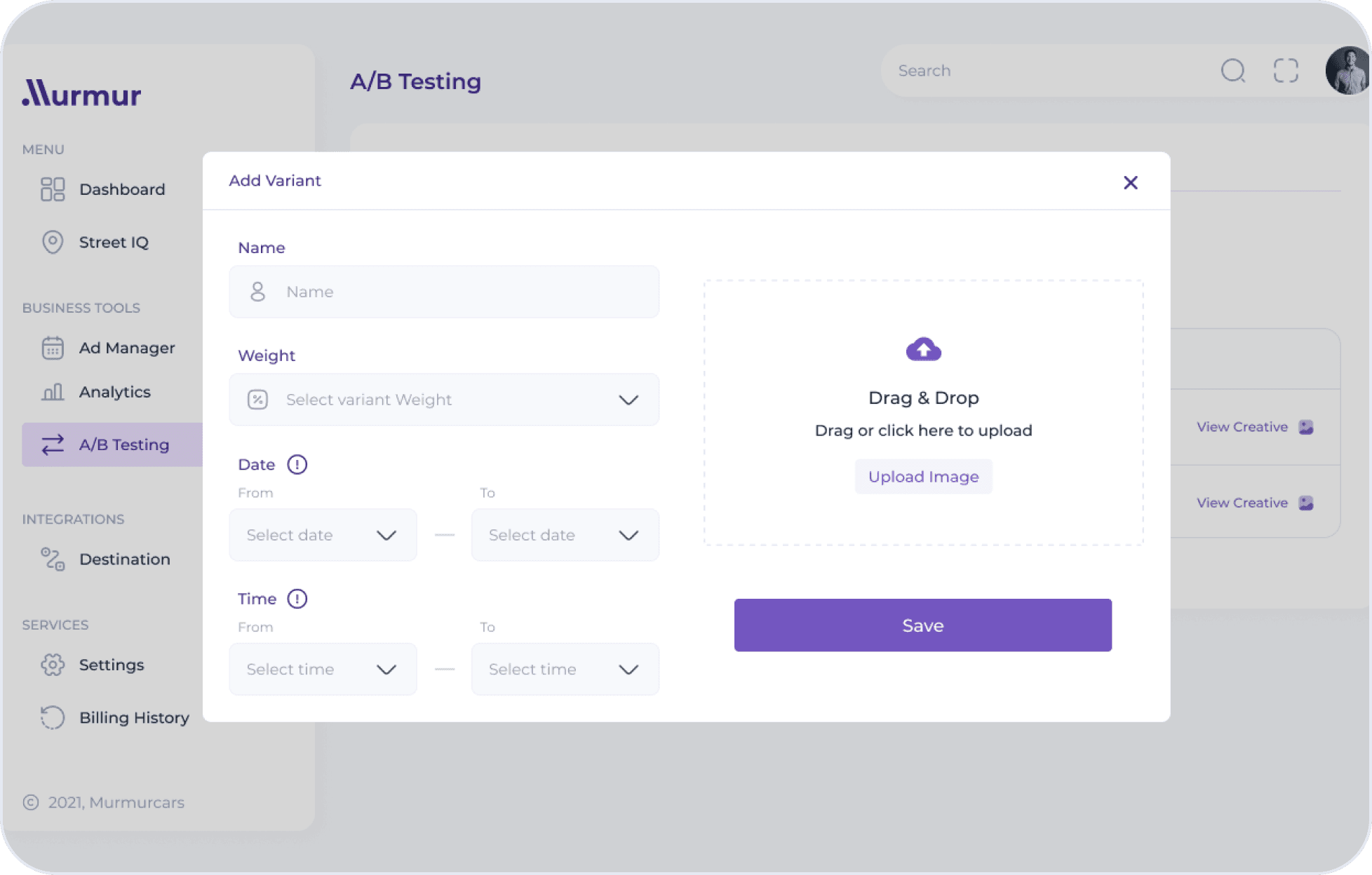Click the cloud upload icon
Image resolution: width=1372 pixels, height=875 pixels.
coord(923,349)
